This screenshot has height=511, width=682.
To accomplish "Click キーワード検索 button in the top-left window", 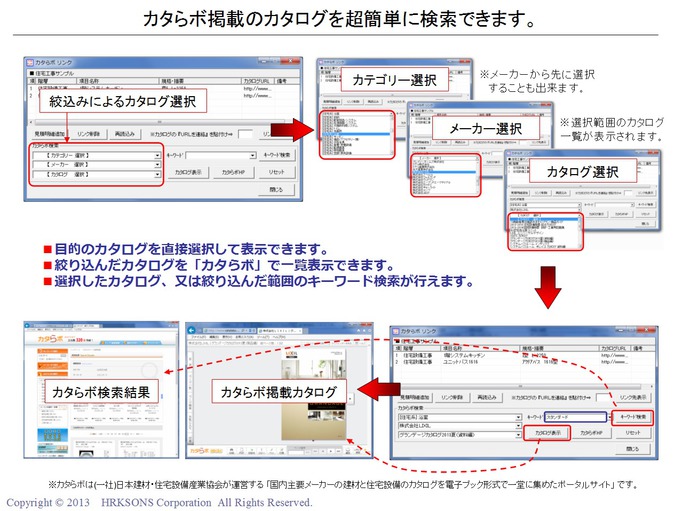I will click(277, 155).
